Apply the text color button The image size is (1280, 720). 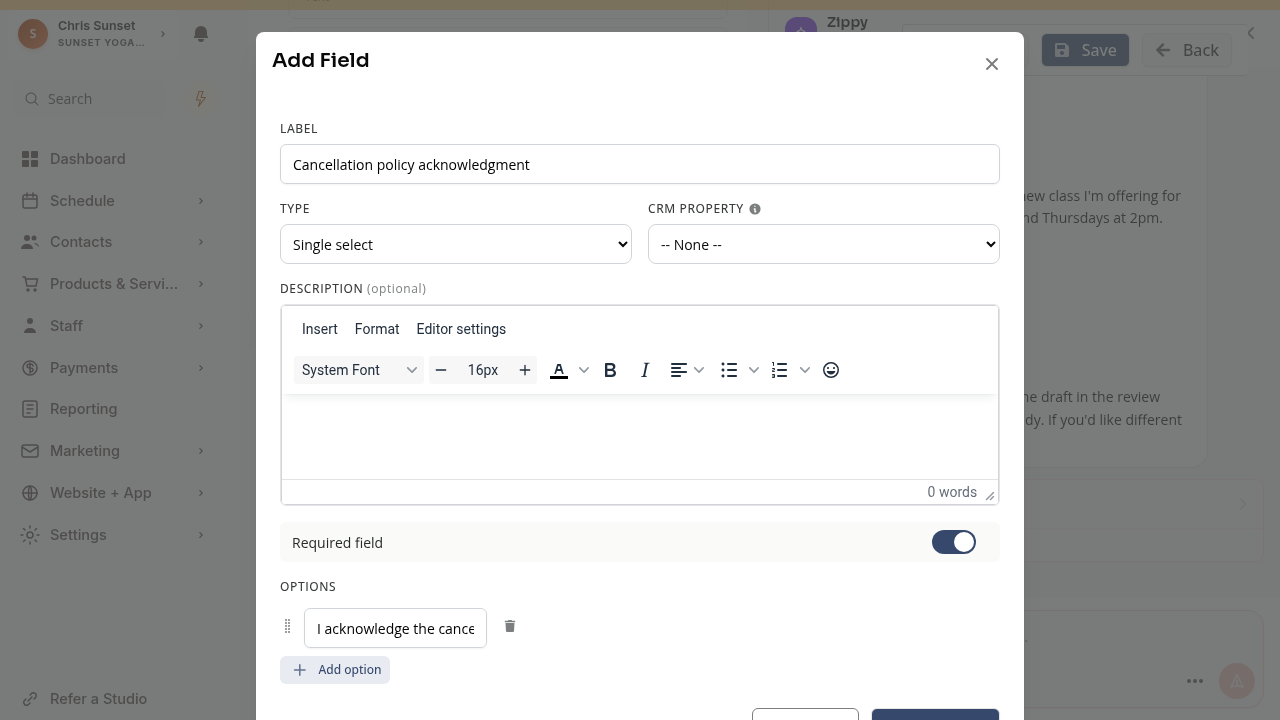pyautogui.click(x=559, y=370)
